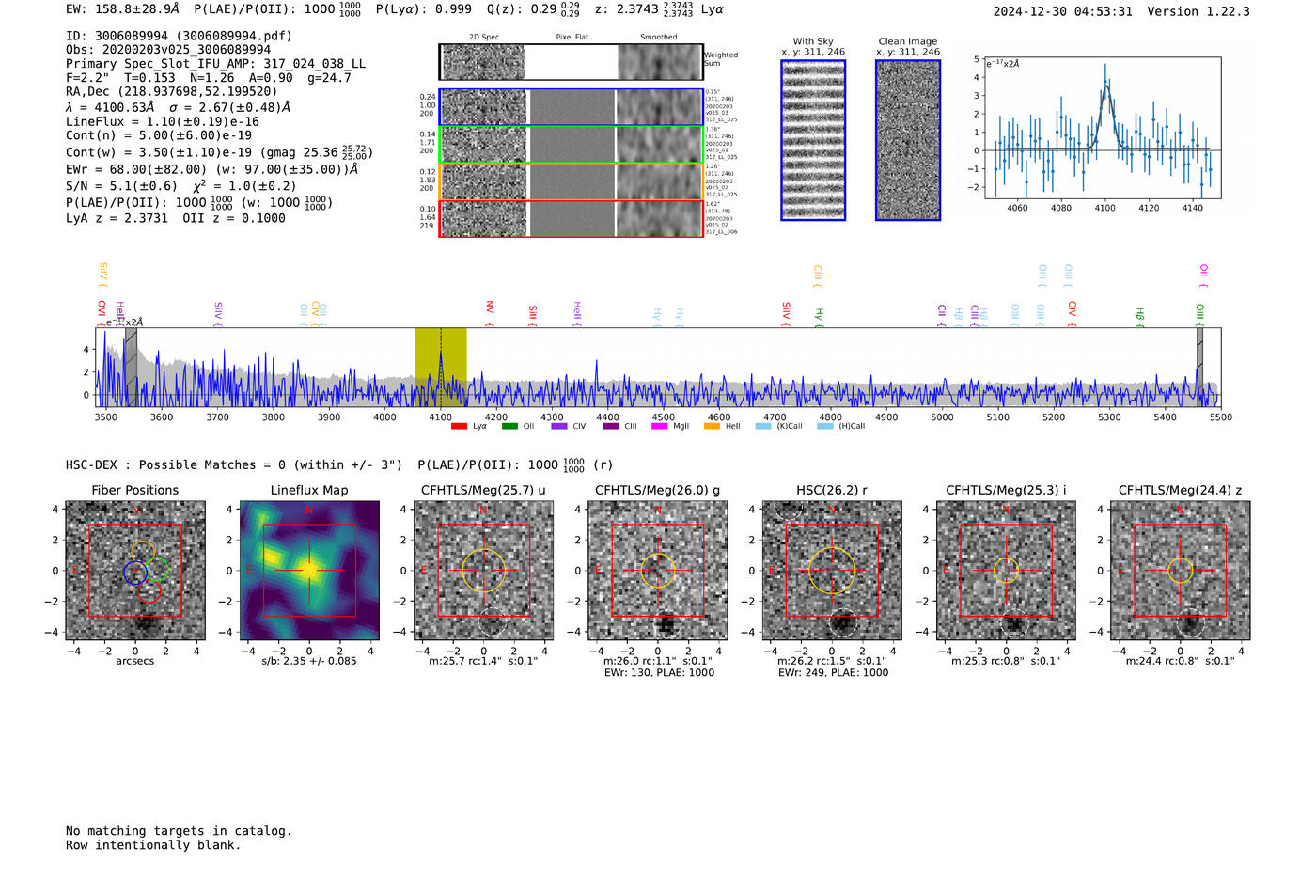Open the CFHTLS/Meg(25.7) u-band image
Viewport: 1316px width, 896px height.
pos(483,571)
